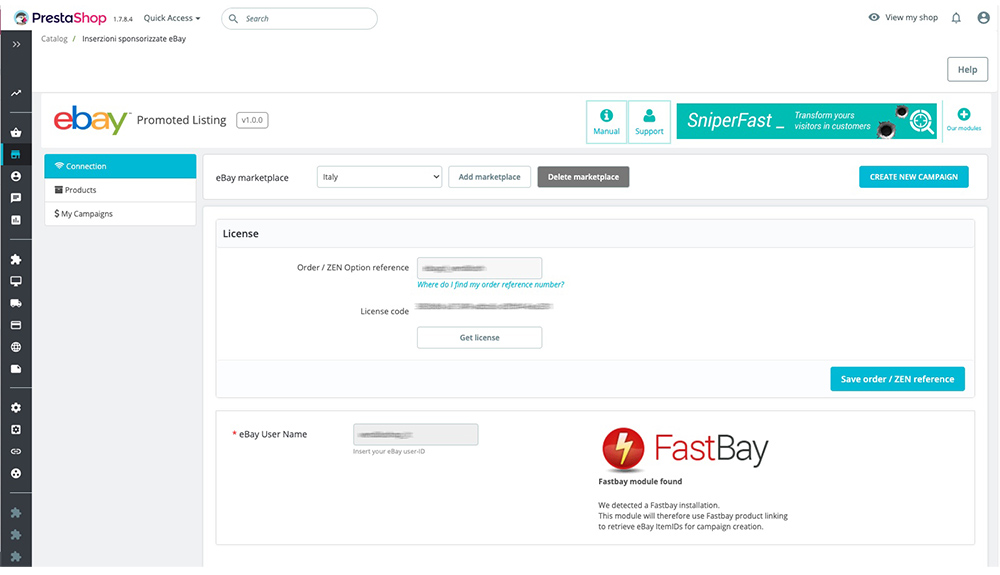Click the 'Insert your eBay user-ID' hint text

click(388, 451)
